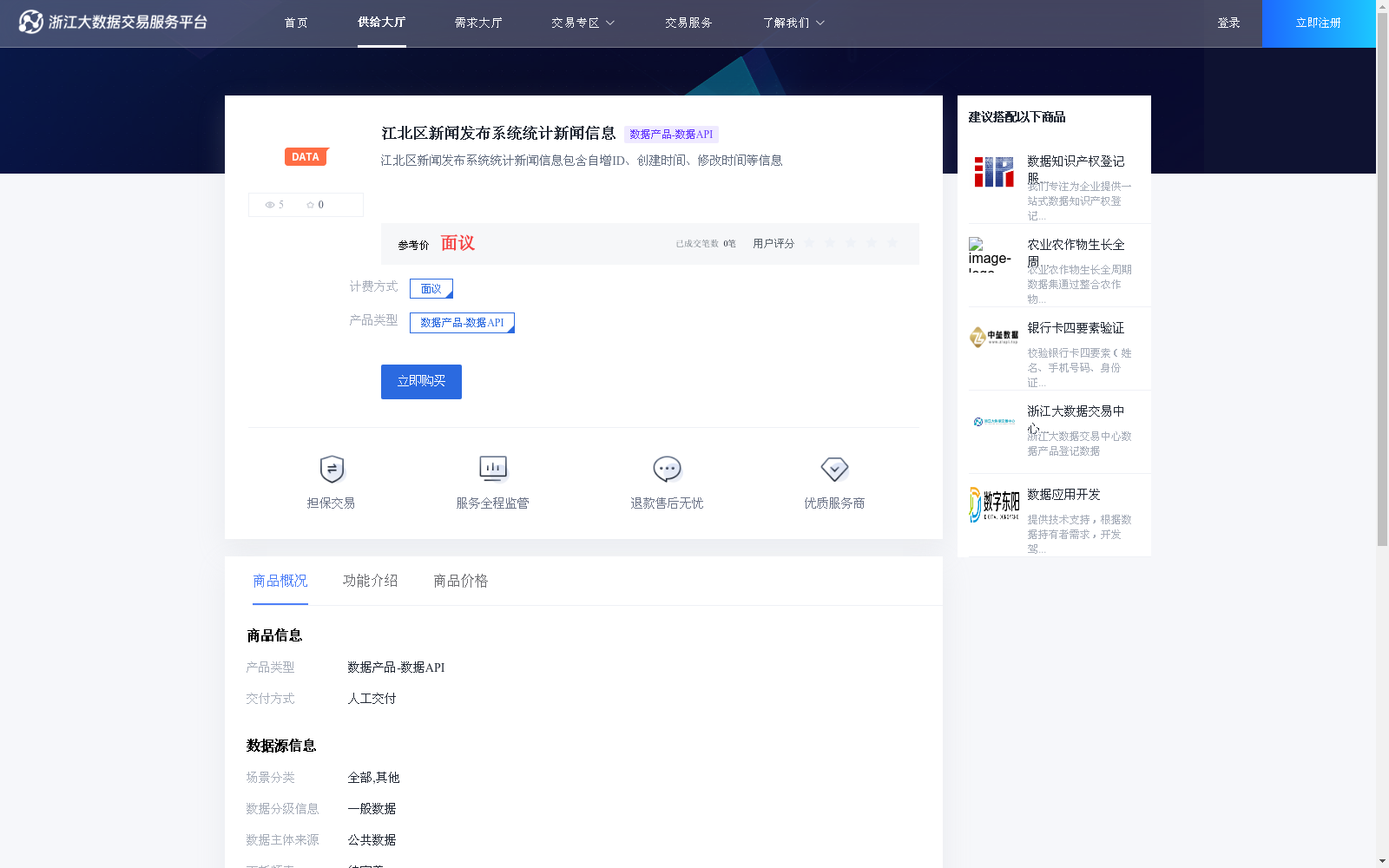Click the 服务全程监管 monitor icon
The image size is (1389, 868).
493,469
